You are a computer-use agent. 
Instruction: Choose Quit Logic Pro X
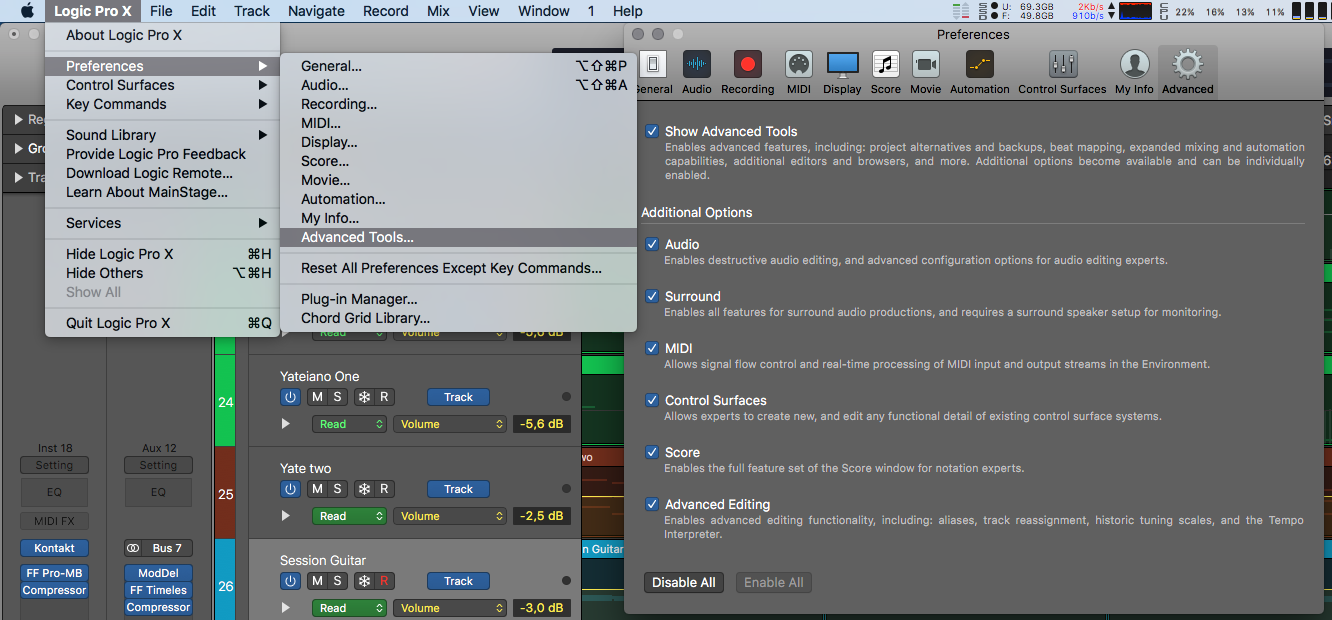coord(162,323)
